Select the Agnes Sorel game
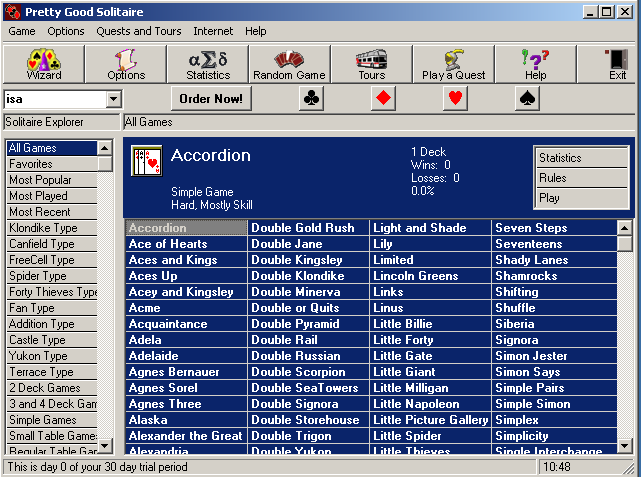Image resolution: width=641 pixels, height=477 pixels. tap(186, 387)
